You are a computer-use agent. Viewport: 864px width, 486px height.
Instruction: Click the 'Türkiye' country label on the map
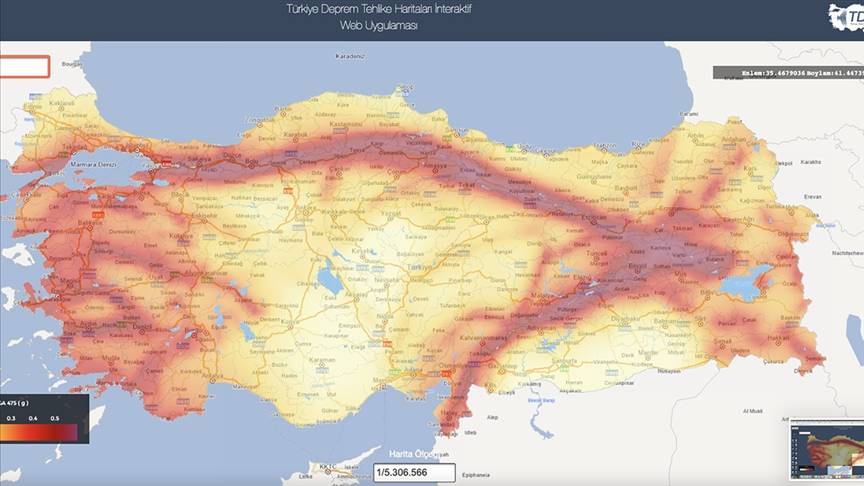click(x=420, y=267)
